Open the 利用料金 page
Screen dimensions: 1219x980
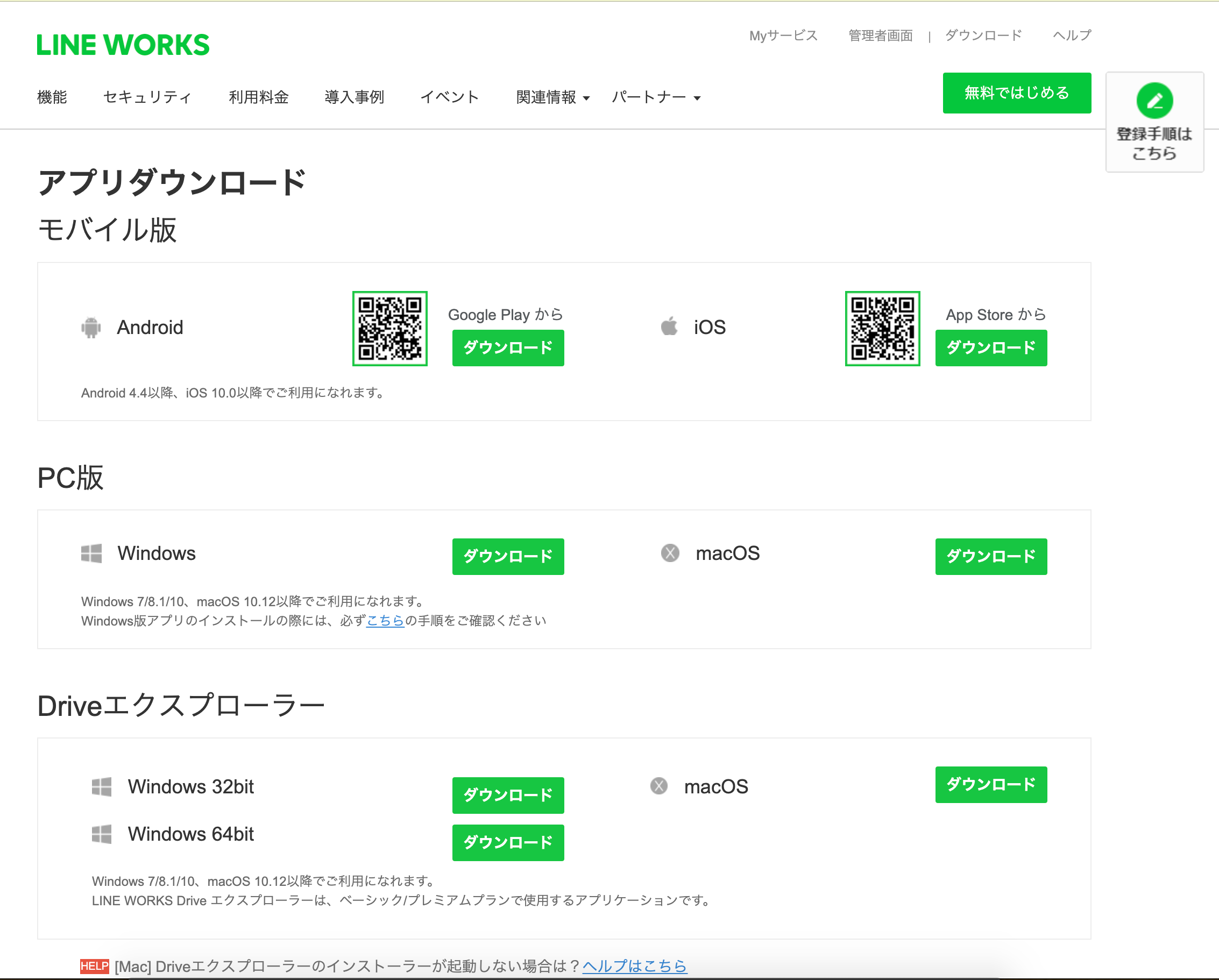258,97
